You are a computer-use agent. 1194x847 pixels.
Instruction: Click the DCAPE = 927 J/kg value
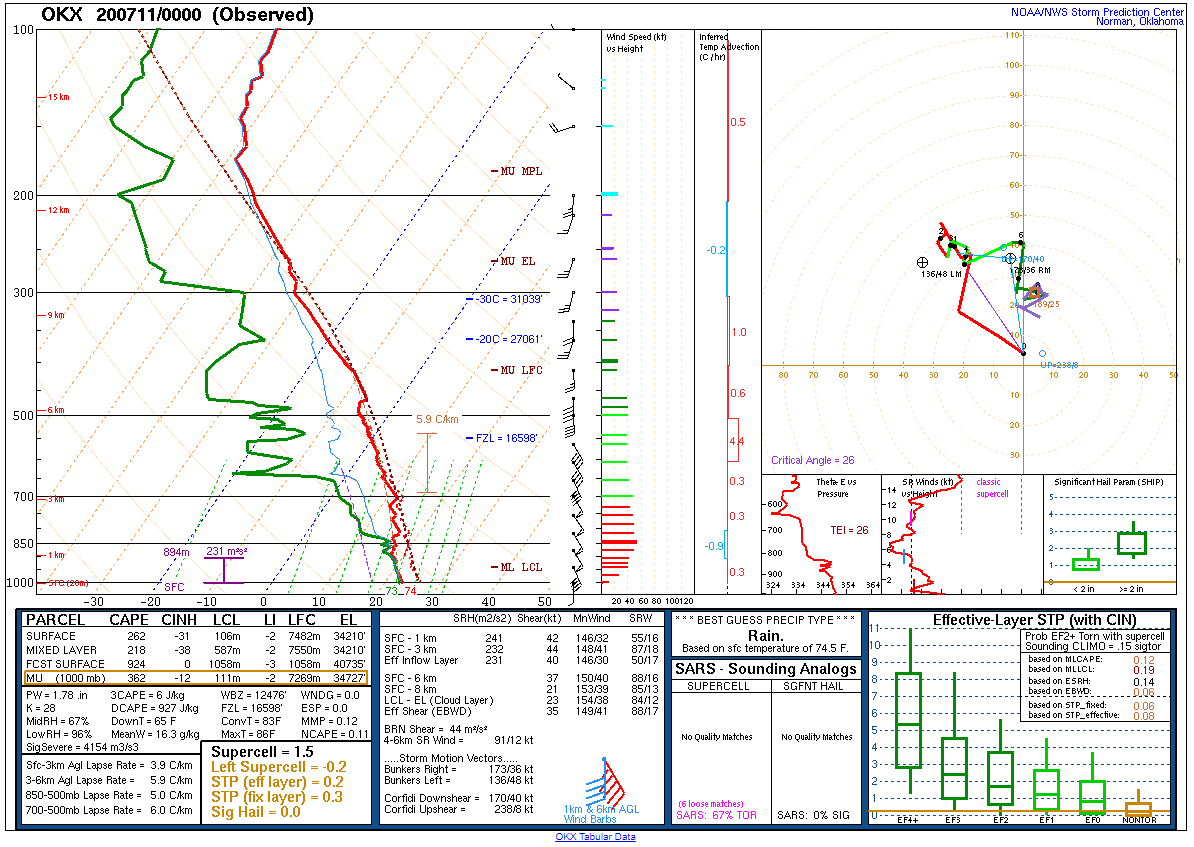coord(155,708)
